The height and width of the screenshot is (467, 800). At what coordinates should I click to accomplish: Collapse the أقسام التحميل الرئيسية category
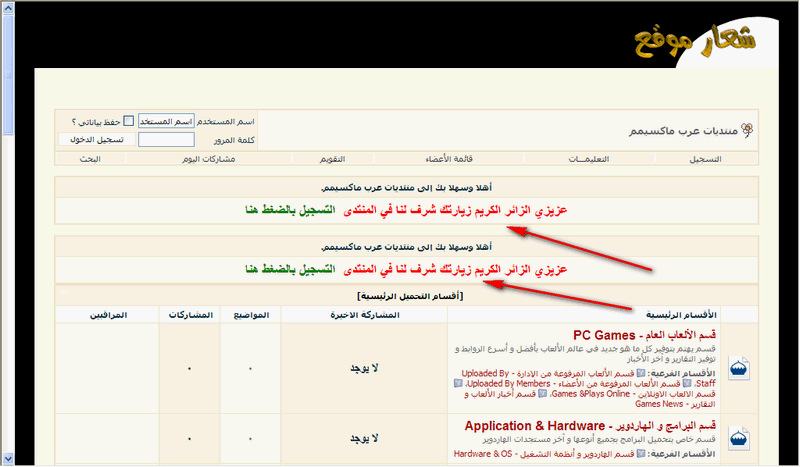coord(63,292)
